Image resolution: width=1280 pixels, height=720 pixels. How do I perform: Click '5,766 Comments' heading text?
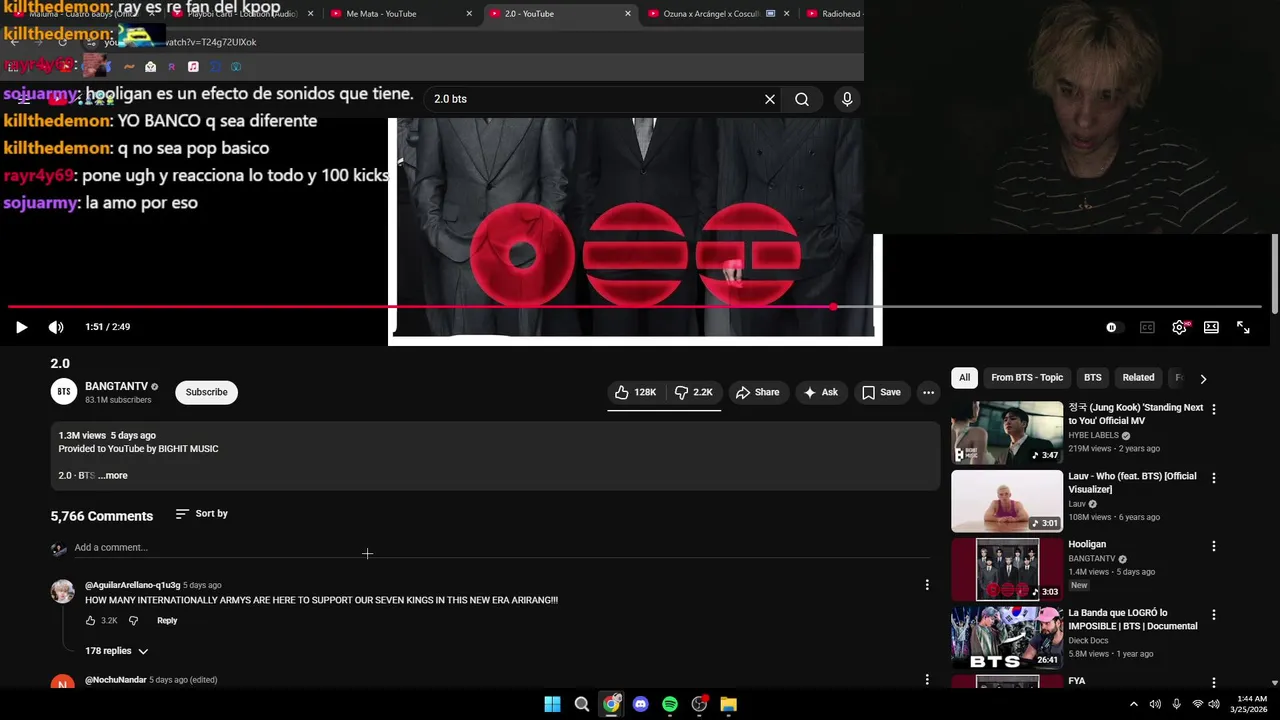click(x=102, y=516)
